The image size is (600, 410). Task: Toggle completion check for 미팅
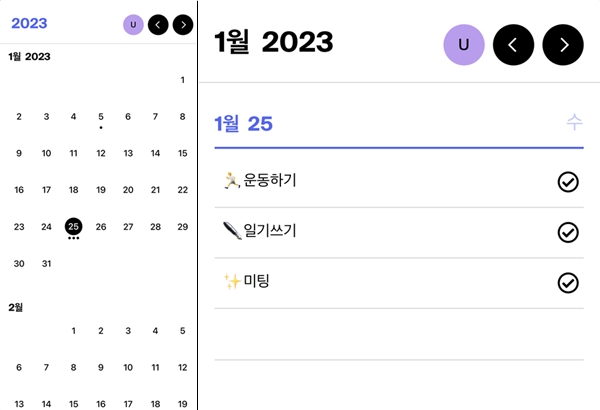tap(568, 283)
